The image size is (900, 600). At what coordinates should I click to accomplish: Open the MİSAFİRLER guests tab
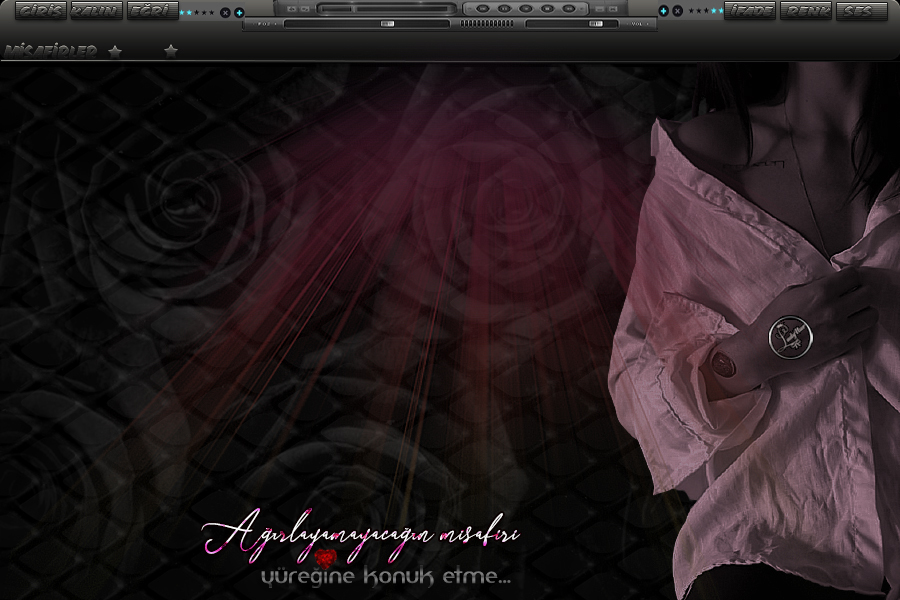[51, 51]
